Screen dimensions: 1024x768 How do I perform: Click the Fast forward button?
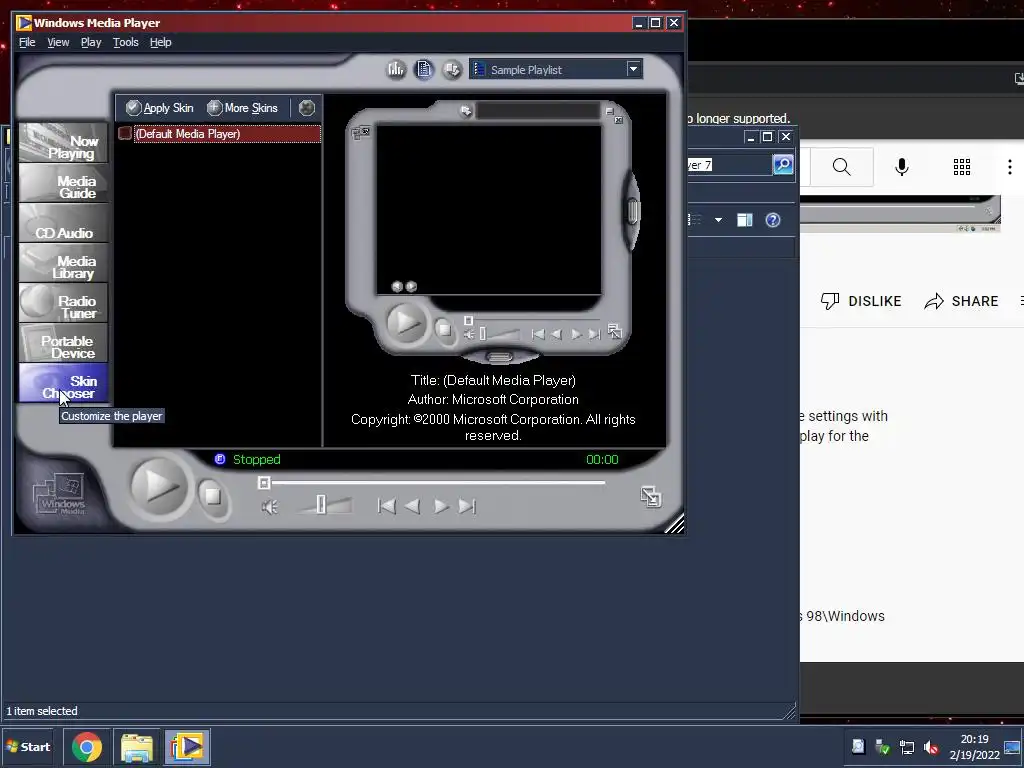441,506
